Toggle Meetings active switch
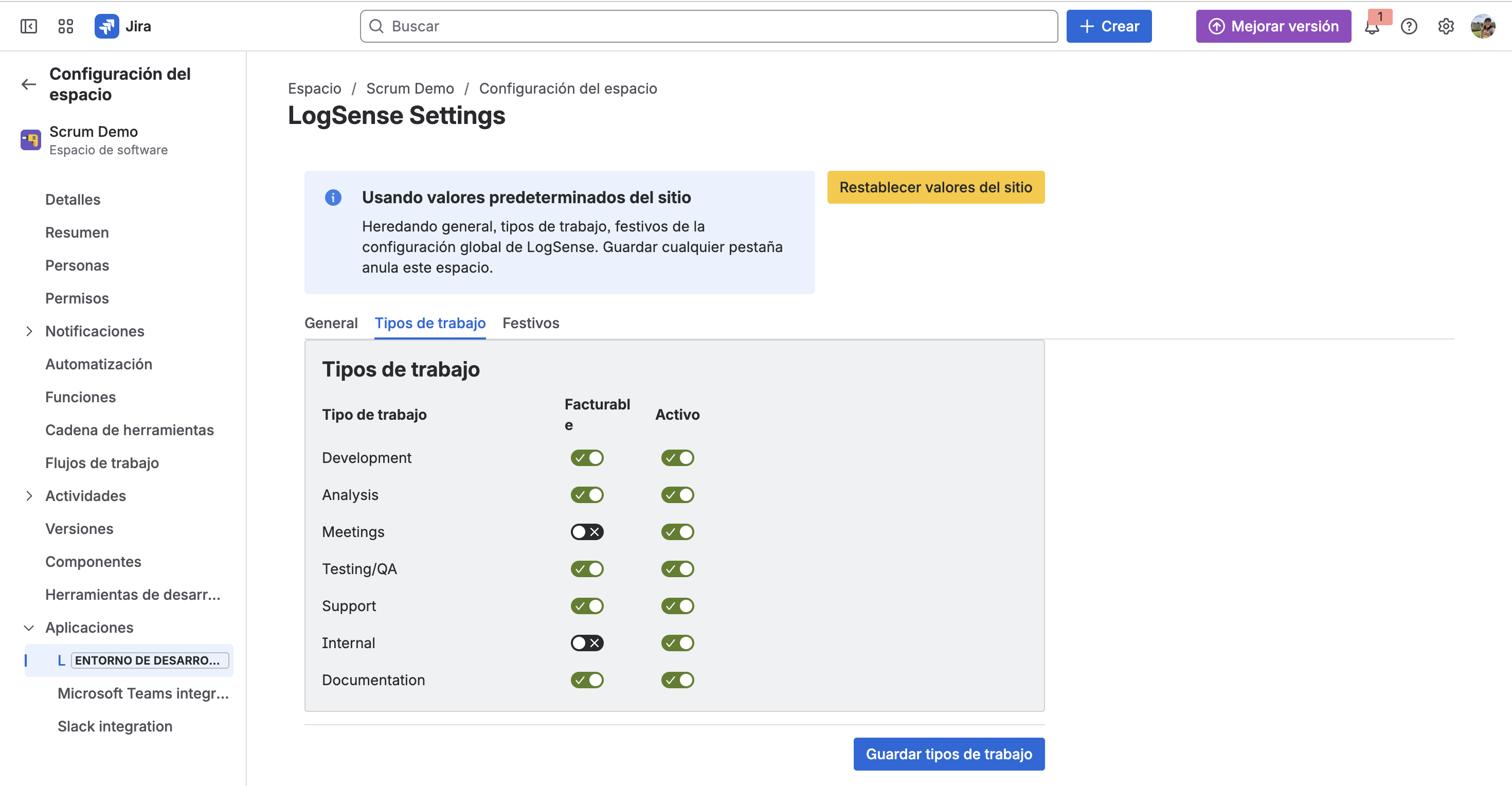Viewport: 1512px width, 786px height. click(677, 532)
